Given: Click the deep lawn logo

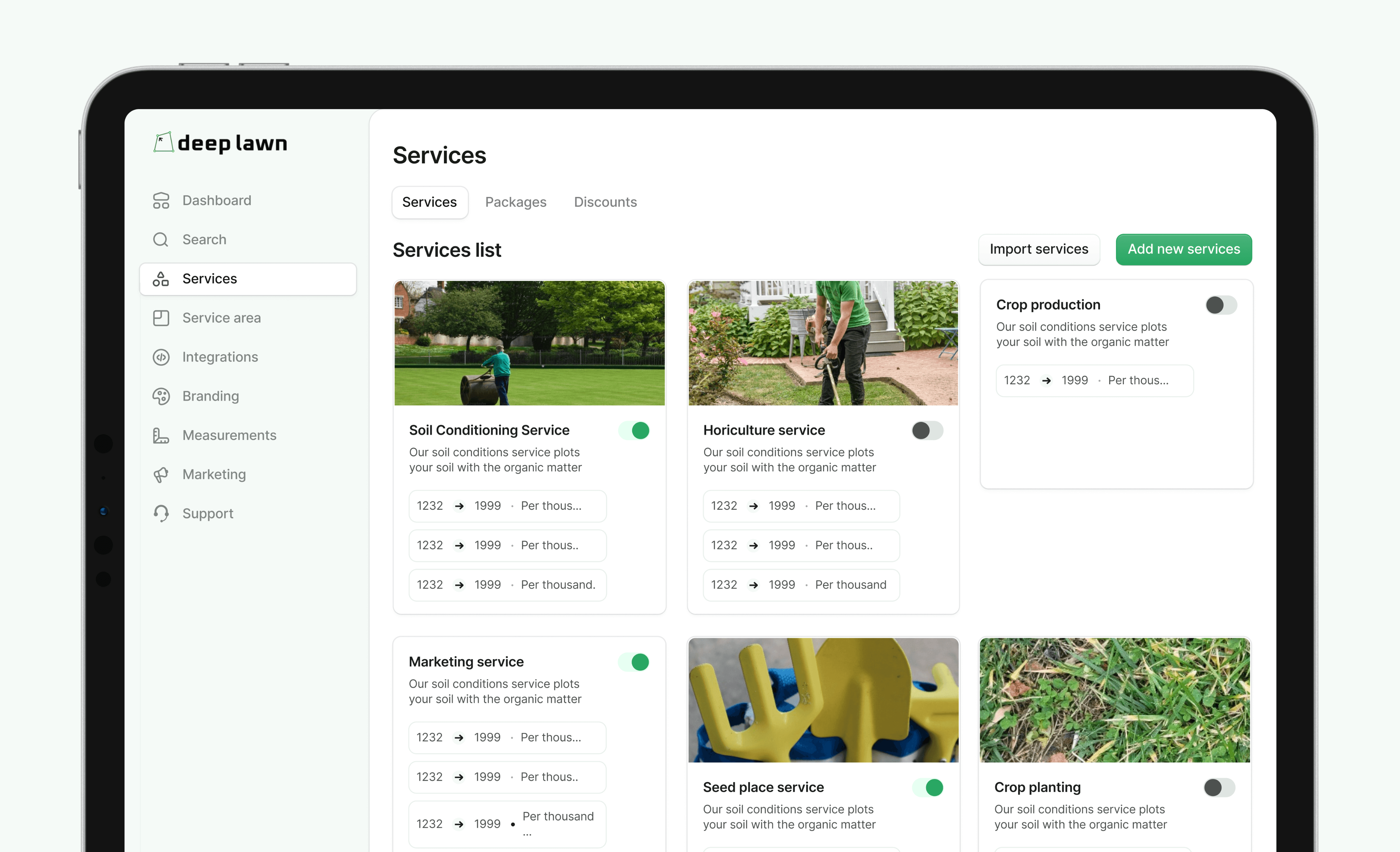Looking at the screenshot, I should click(x=220, y=143).
